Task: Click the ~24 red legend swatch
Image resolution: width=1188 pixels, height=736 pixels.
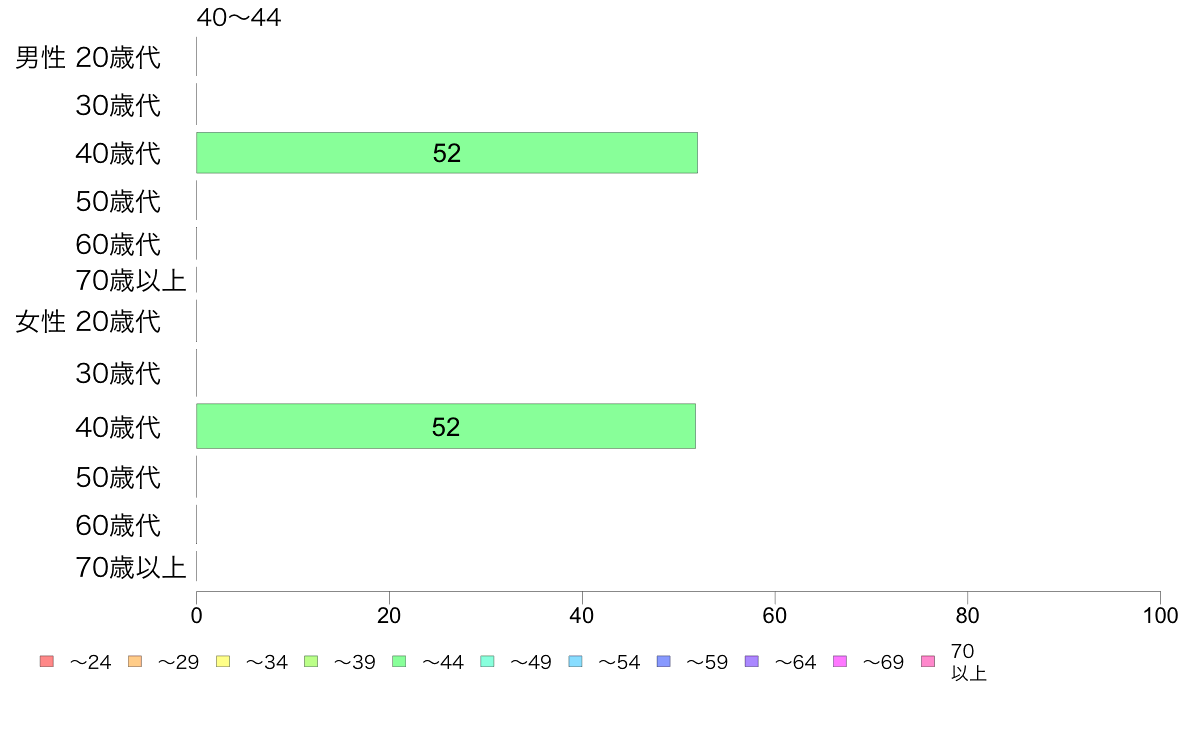Action: pyautogui.click(x=47, y=661)
